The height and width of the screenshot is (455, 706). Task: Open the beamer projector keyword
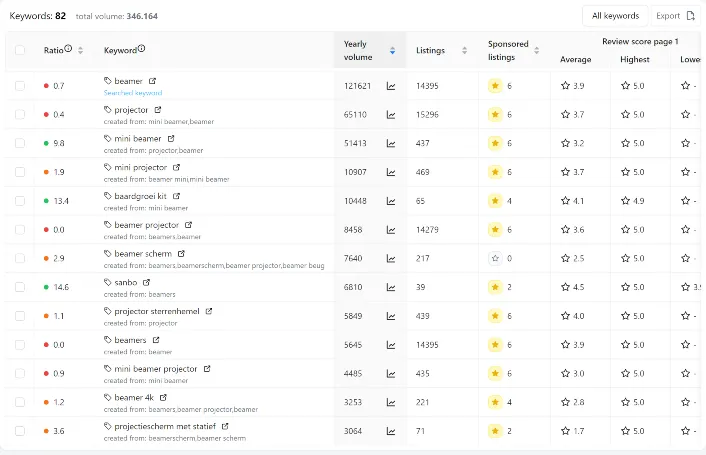[147, 225]
